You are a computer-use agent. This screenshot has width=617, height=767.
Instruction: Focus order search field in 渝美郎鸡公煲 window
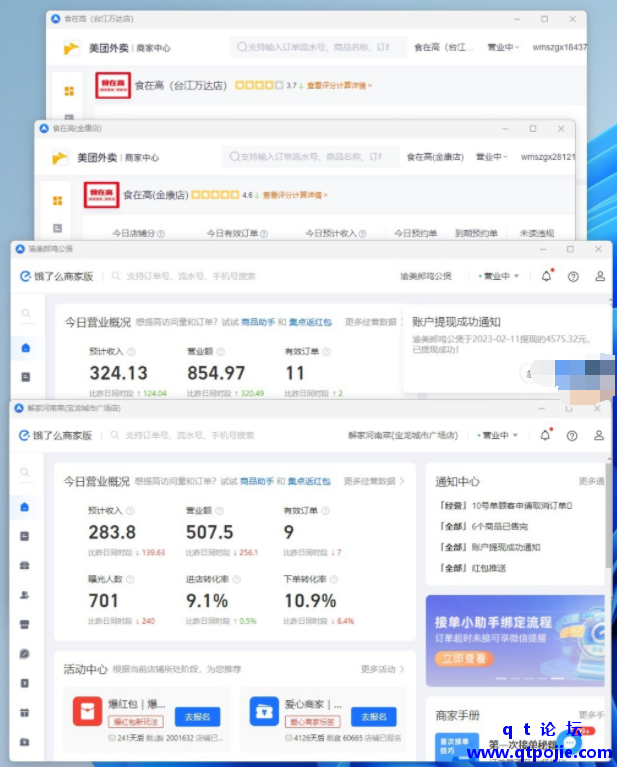(x=191, y=276)
